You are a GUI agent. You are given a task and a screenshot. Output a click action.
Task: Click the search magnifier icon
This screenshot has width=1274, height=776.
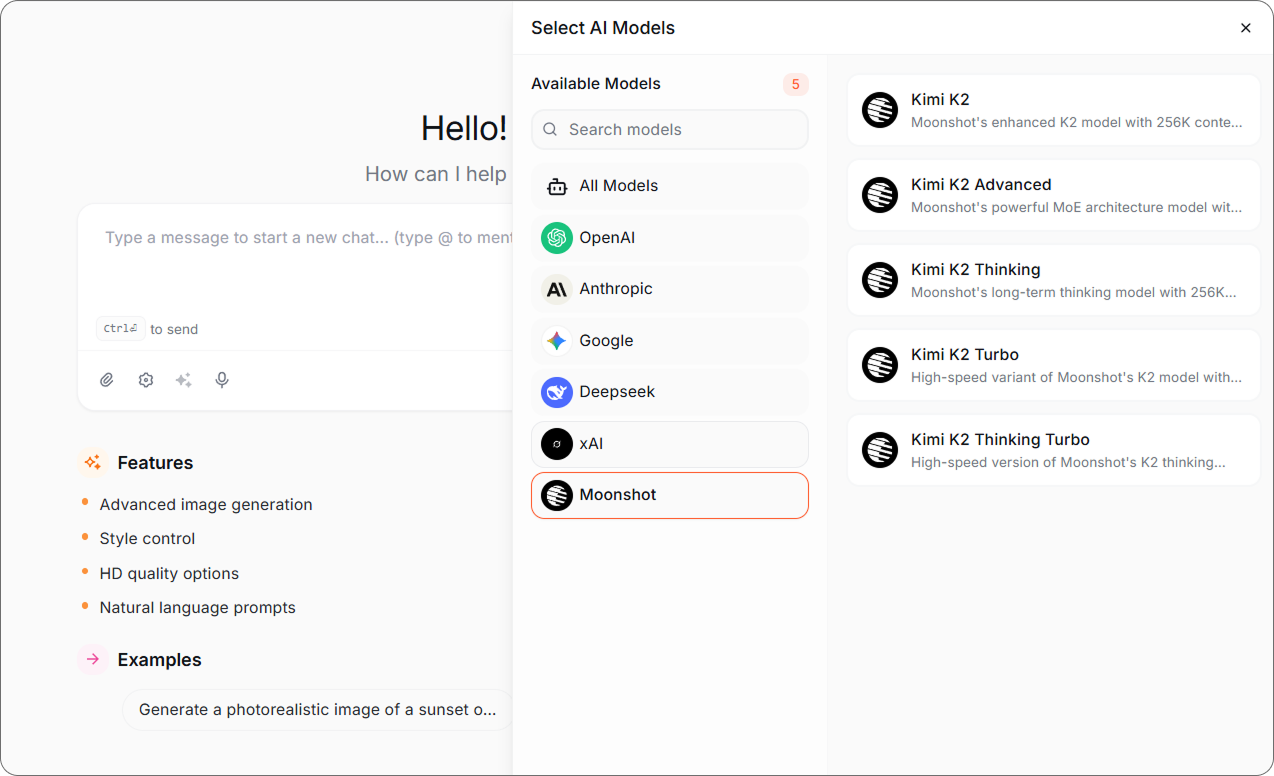[550, 129]
